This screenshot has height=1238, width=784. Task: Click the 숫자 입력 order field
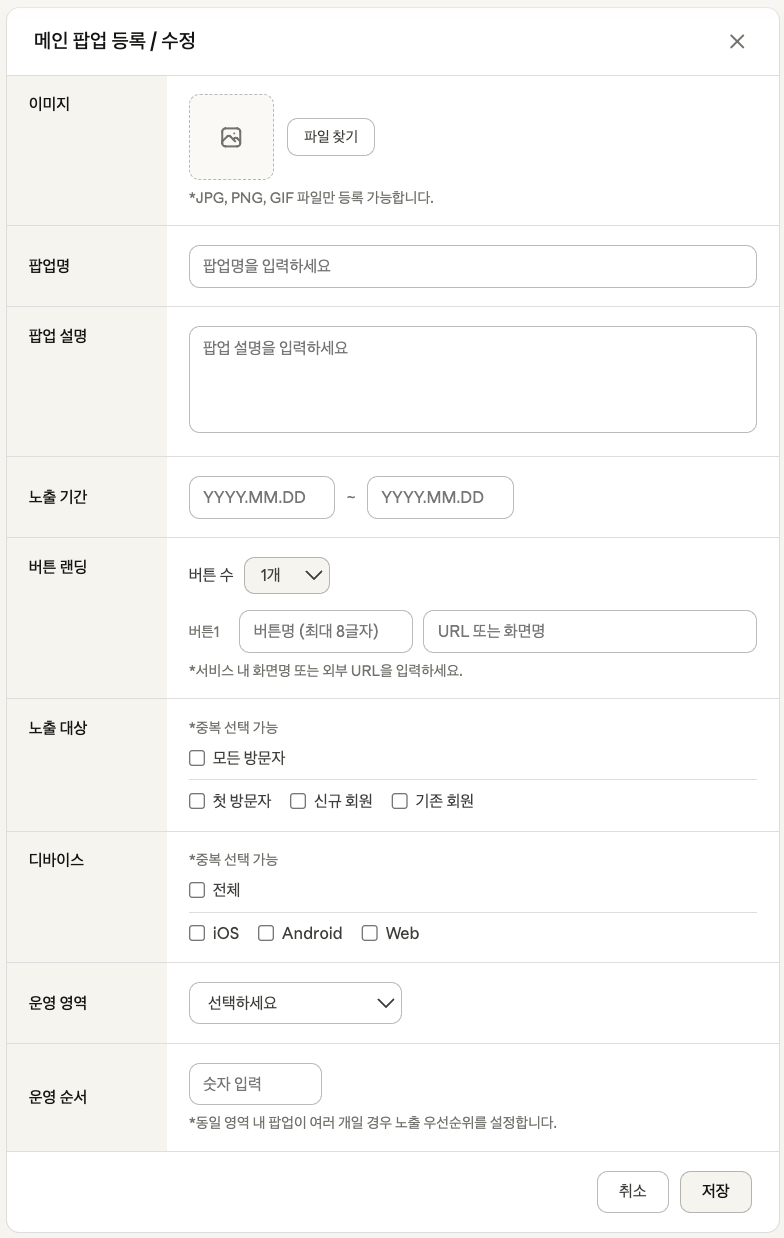[255, 1084]
